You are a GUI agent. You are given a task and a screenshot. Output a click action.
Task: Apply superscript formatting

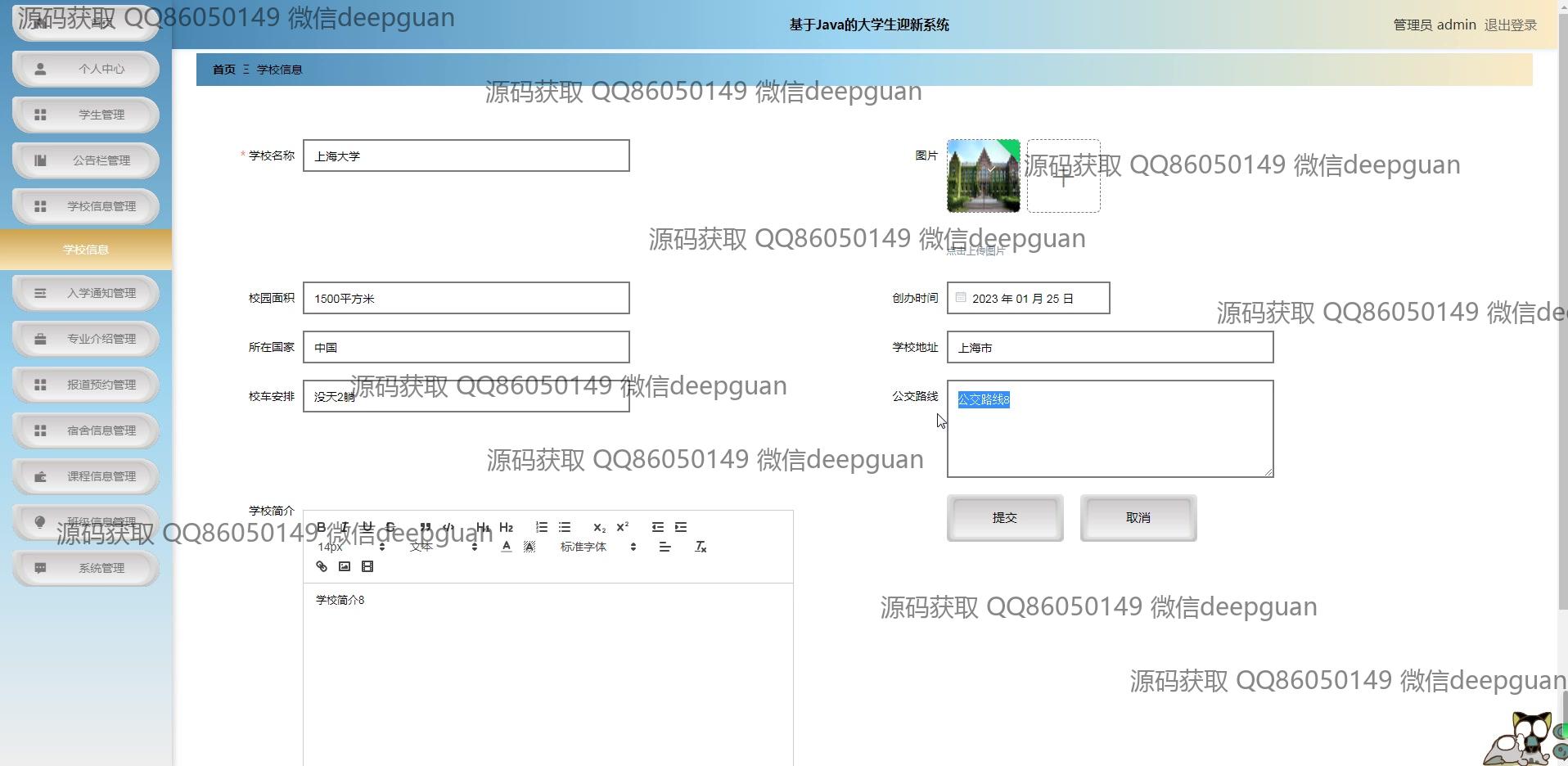pyautogui.click(x=623, y=527)
